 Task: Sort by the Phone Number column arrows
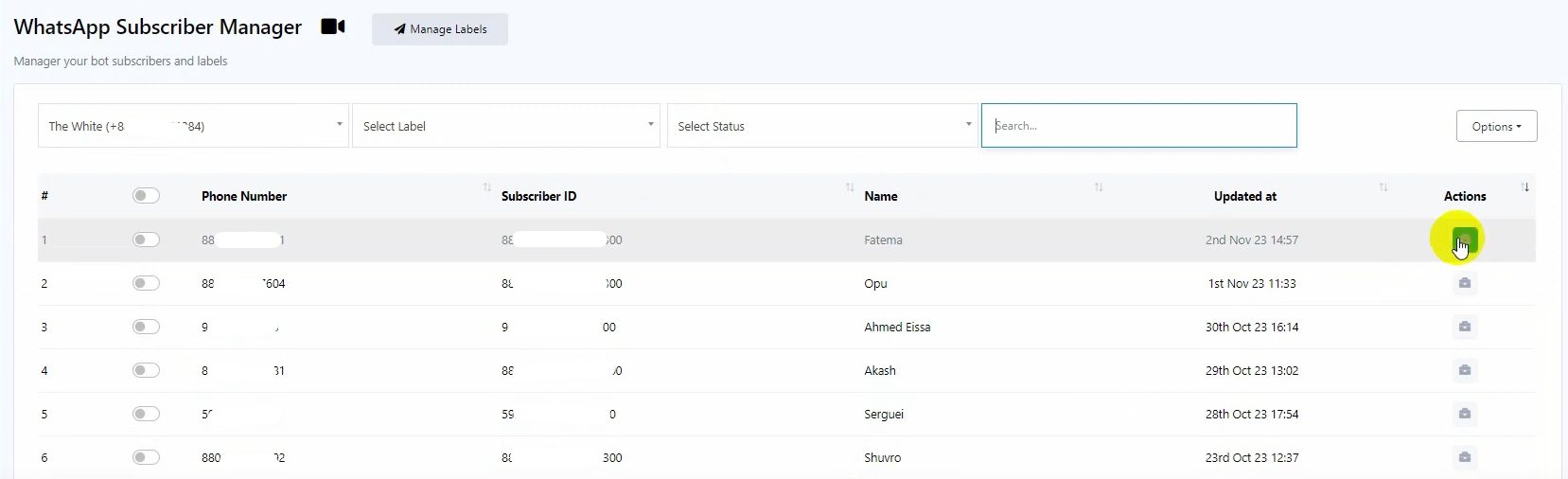pyautogui.click(x=486, y=187)
